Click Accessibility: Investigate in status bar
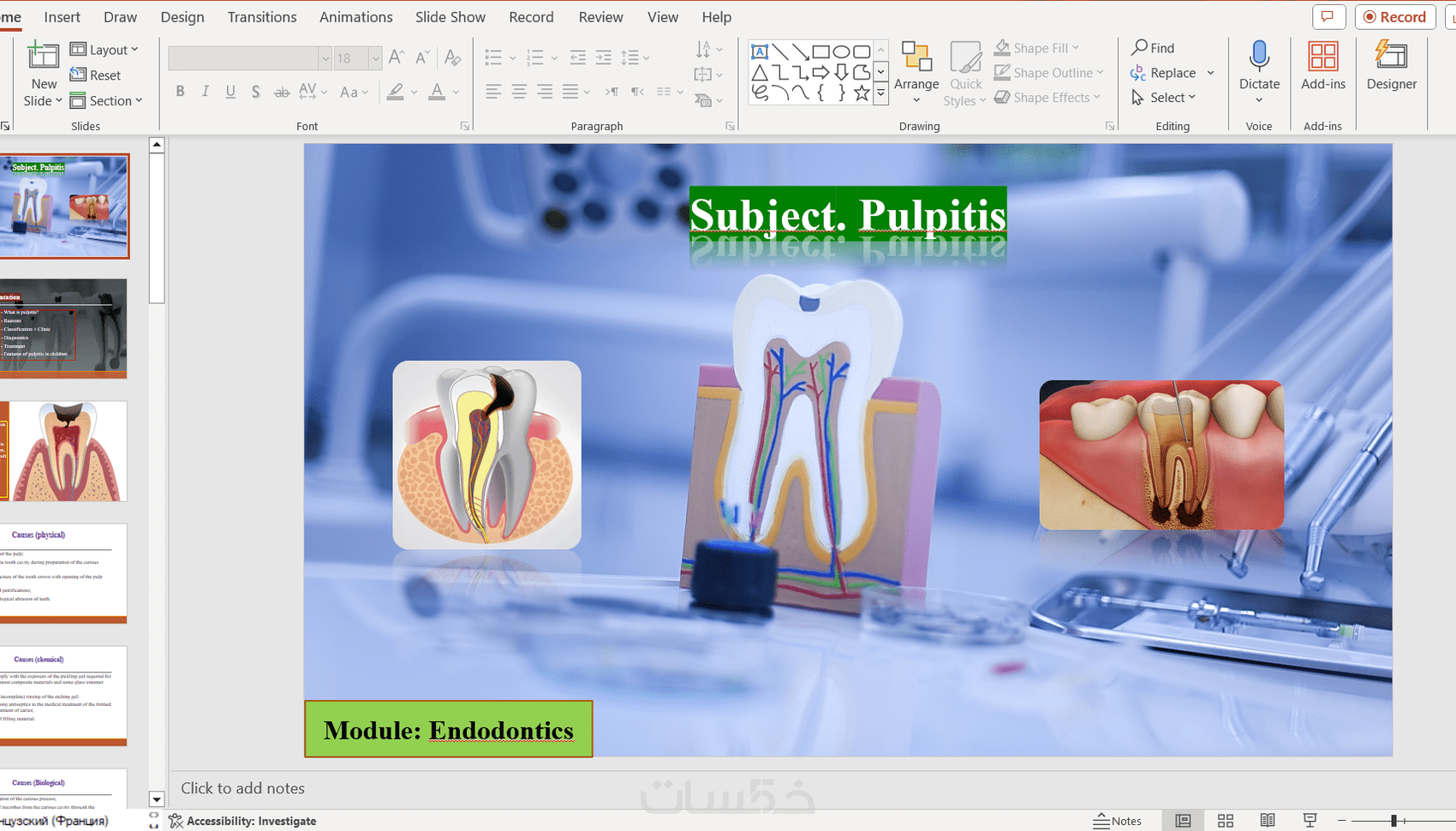Screen dimensions: 1456x831 click(x=242, y=821)
